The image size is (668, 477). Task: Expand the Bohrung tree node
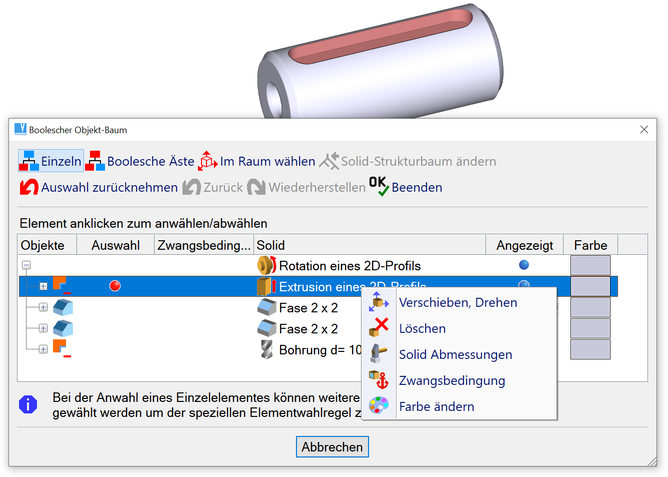pyautogui.click(x=43, y=349)
